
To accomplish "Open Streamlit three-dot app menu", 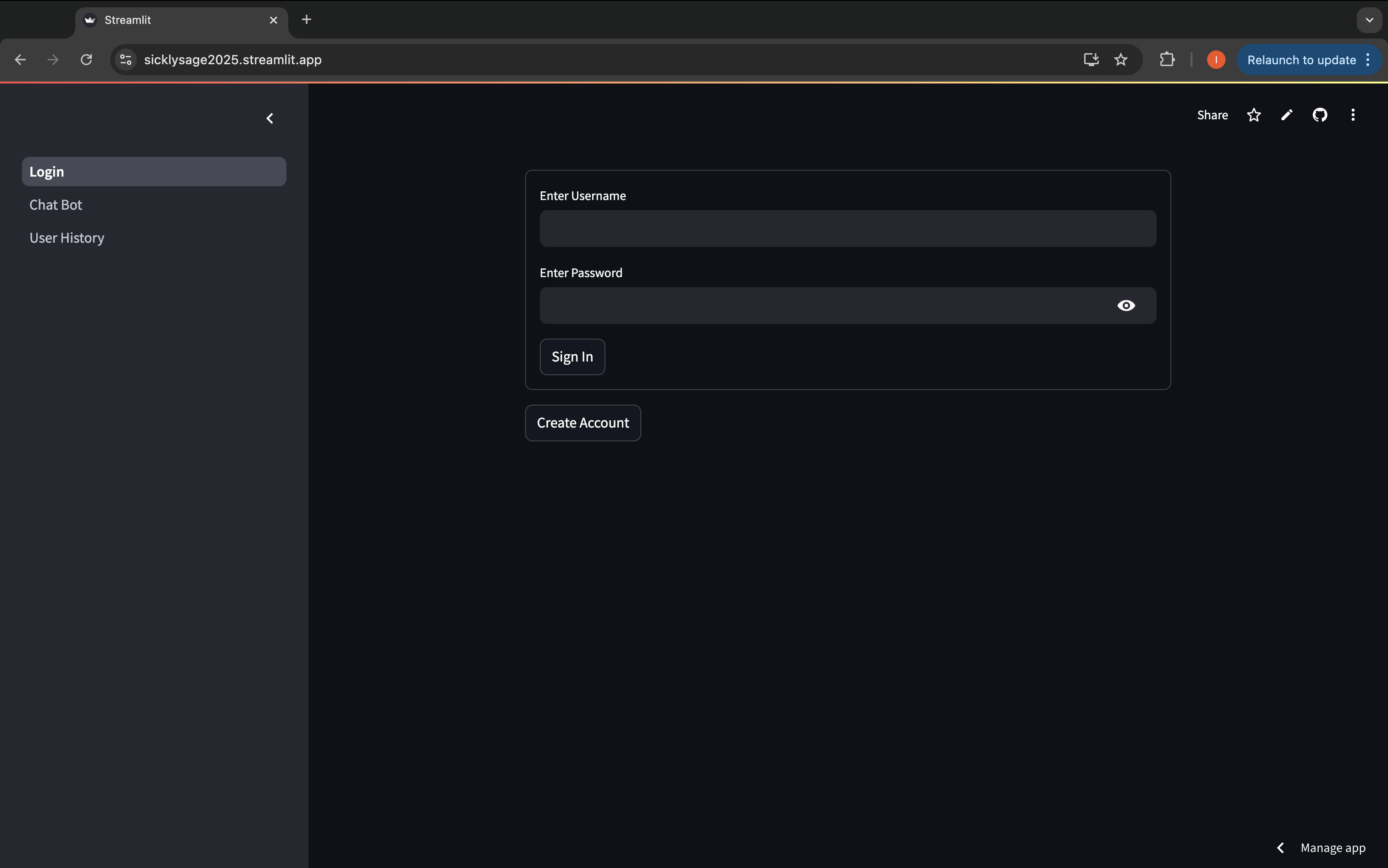I will [x=1352, y=115].
